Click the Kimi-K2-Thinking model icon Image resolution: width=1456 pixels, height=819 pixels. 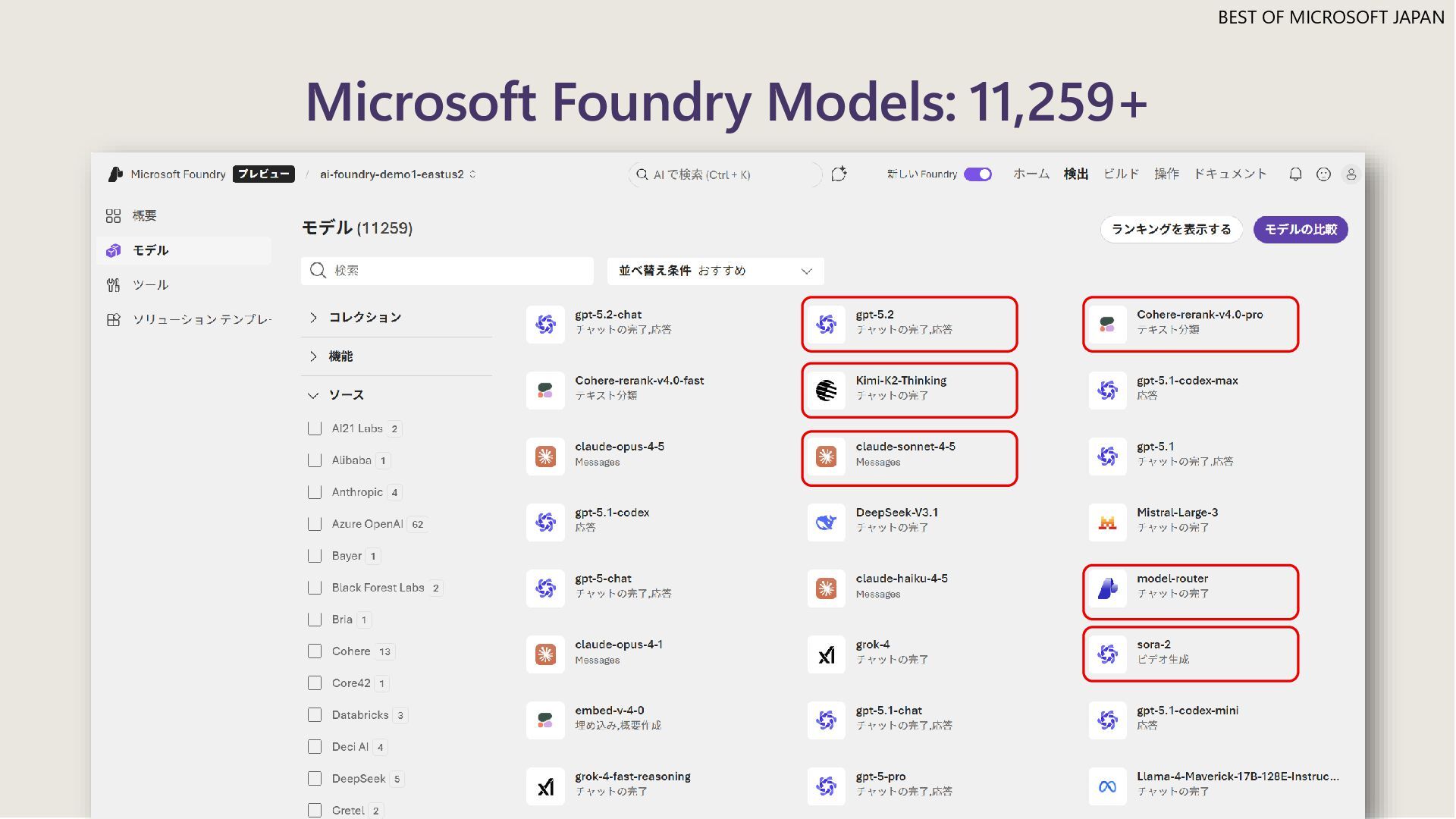(x=826, y=391)
